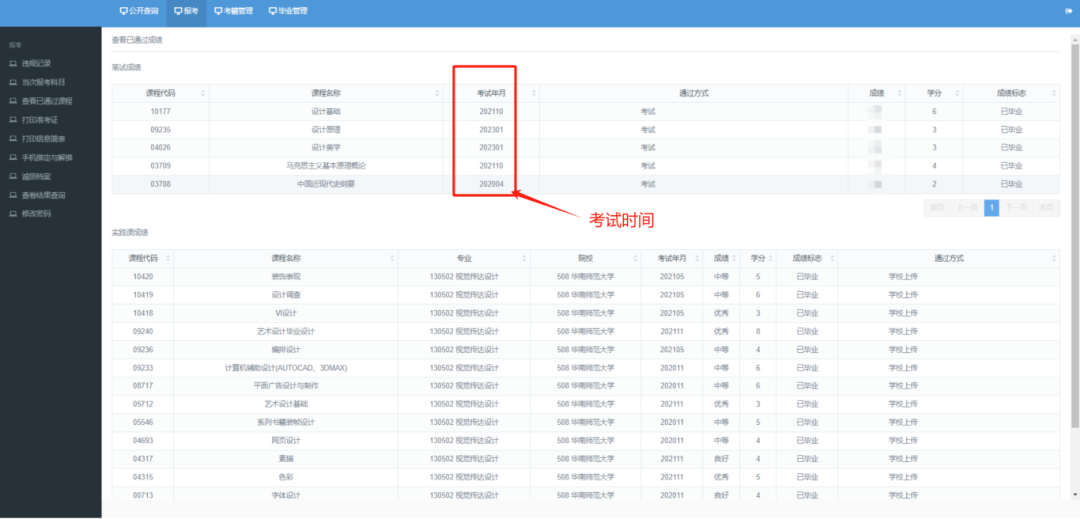Sort practical table by 专业 column
The image size is (1080, 519).
[x=521, y=257]
